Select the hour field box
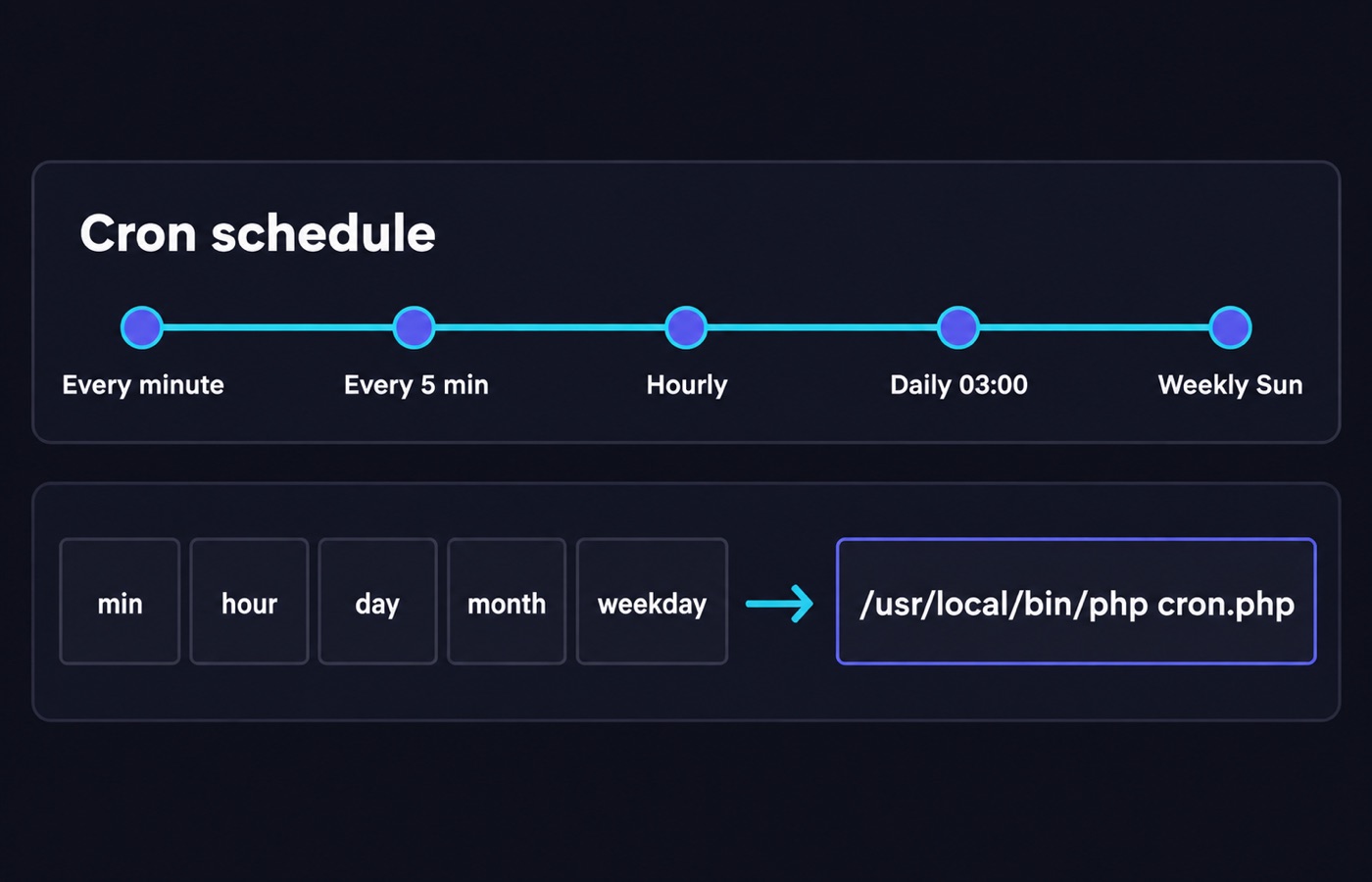Screen dimensions: 1372x882 tap(249, 602)
